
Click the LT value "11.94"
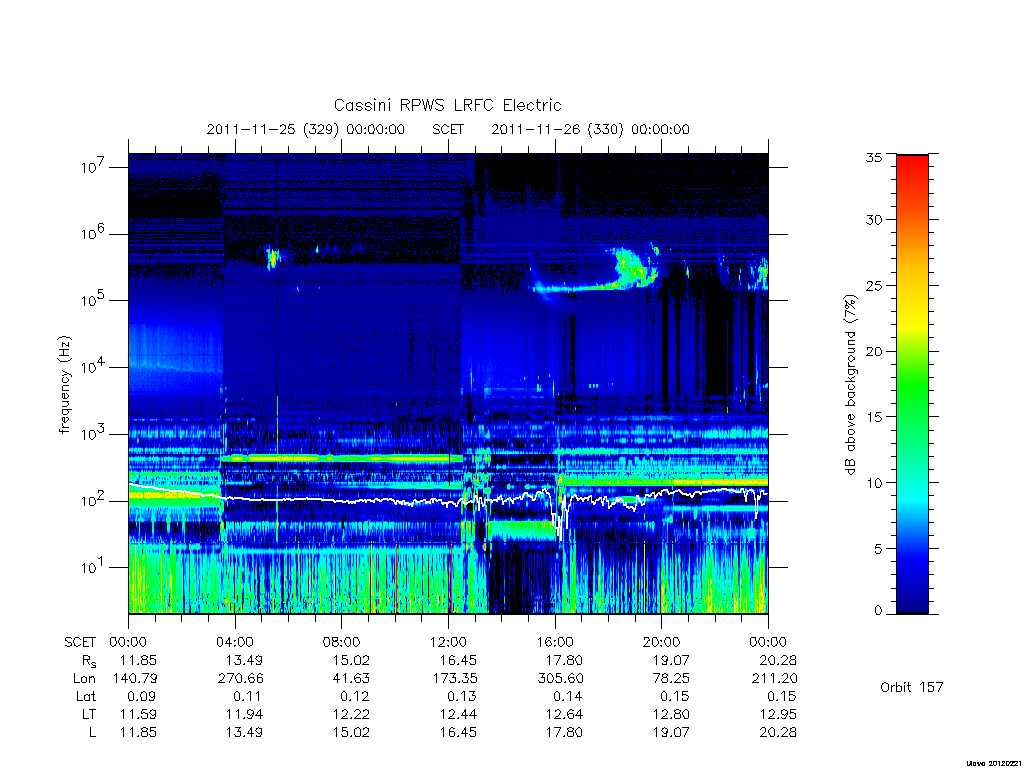tap(244, 714)
